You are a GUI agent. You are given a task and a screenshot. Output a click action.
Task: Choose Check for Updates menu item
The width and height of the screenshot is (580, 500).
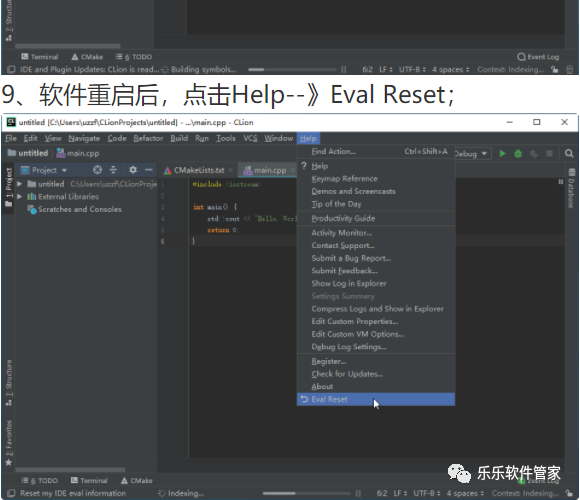pos(376,374)
